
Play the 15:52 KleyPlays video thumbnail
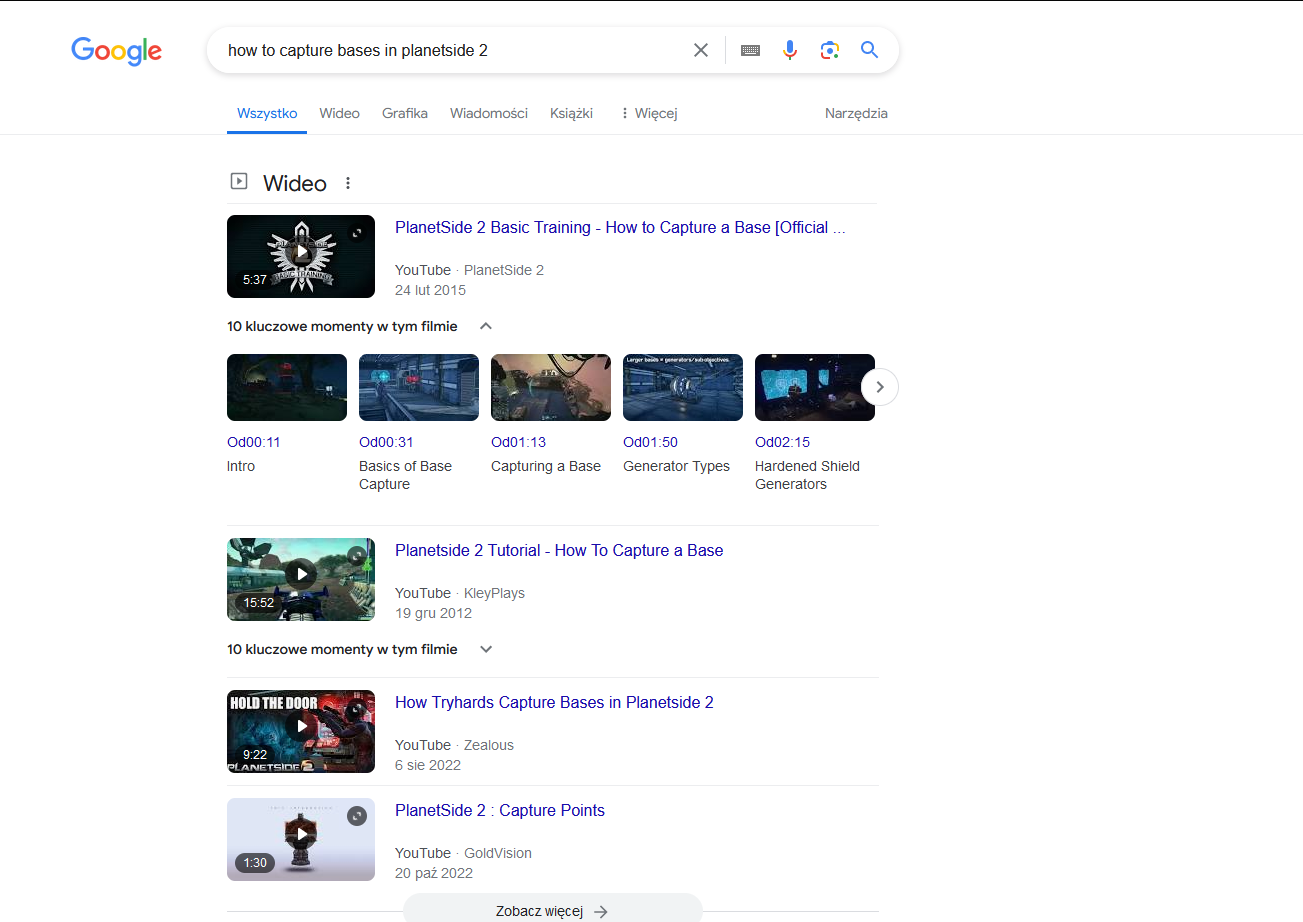click(x=301, y=579)
